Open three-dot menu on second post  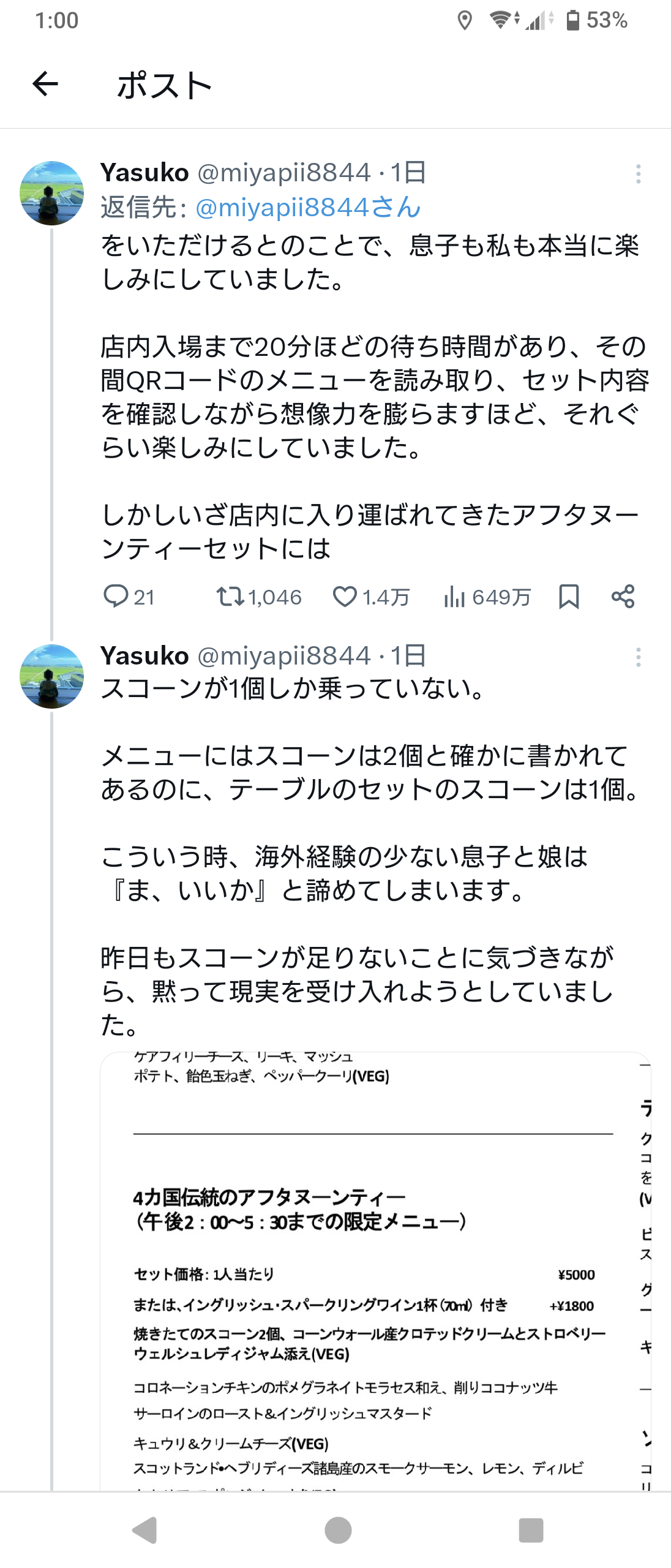click(x=638, y=657)
